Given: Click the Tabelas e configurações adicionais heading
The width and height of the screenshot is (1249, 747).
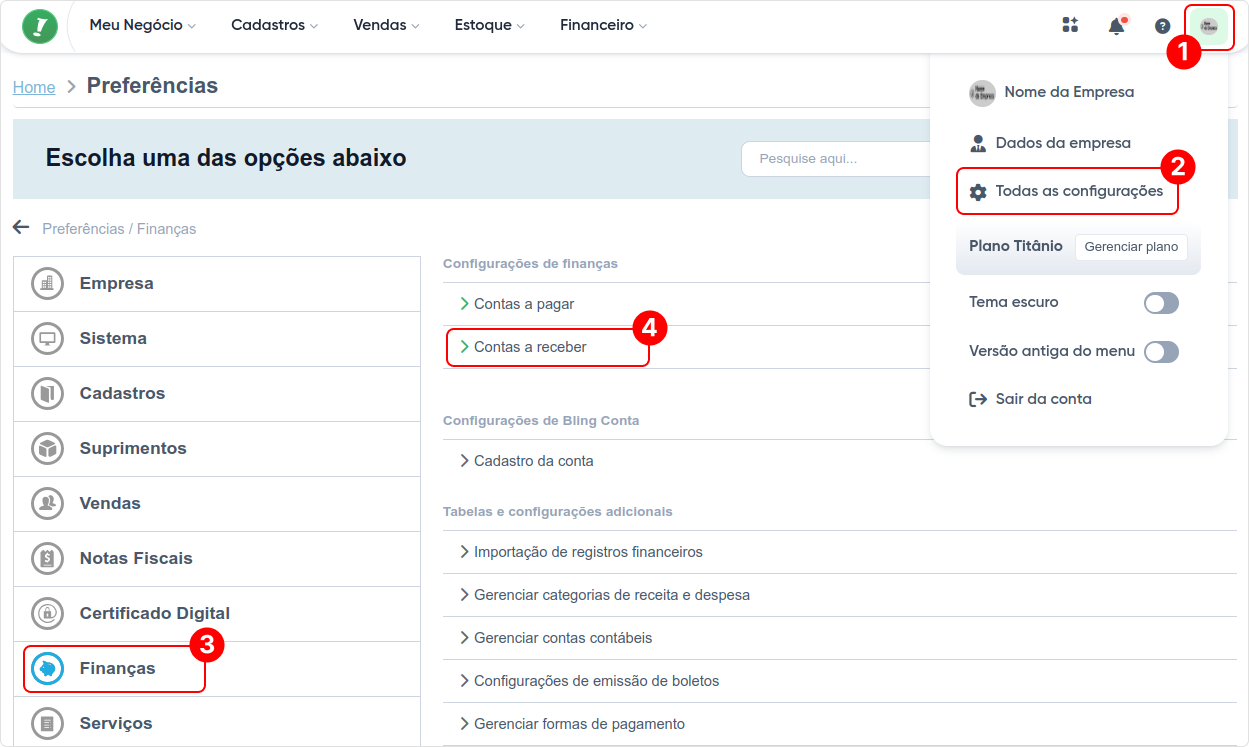Looking at the screenshot, I should click(558, 512).
